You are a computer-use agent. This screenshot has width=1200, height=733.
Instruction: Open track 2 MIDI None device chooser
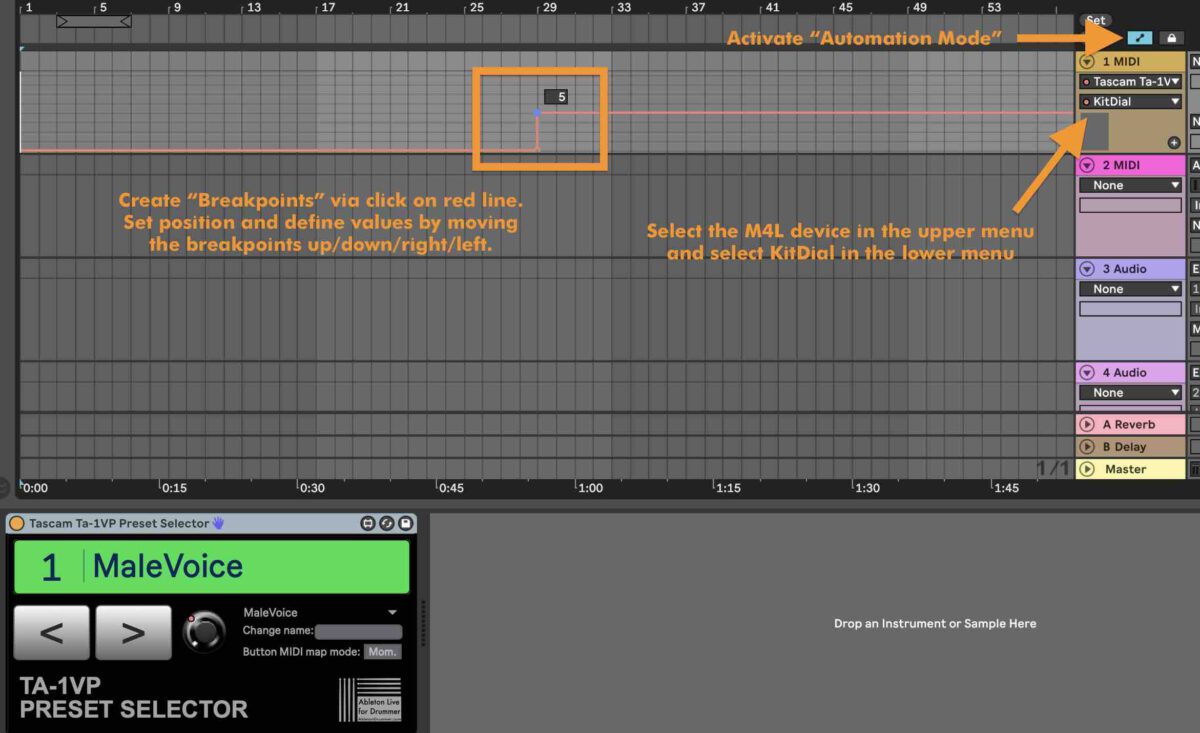coord(1131,185)
